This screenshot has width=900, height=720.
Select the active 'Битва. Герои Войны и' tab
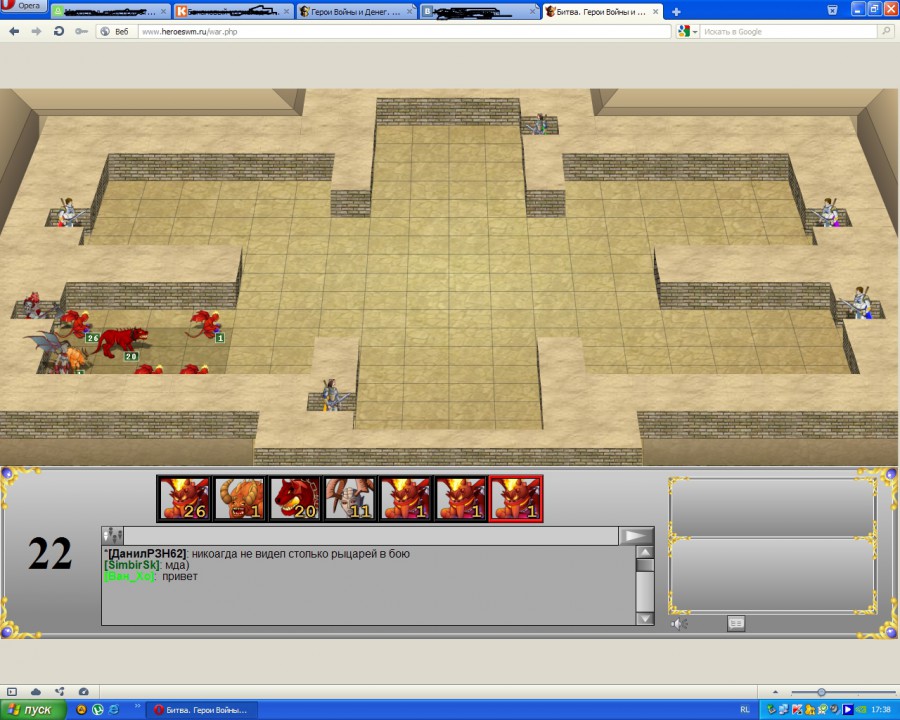pos(602,11)
